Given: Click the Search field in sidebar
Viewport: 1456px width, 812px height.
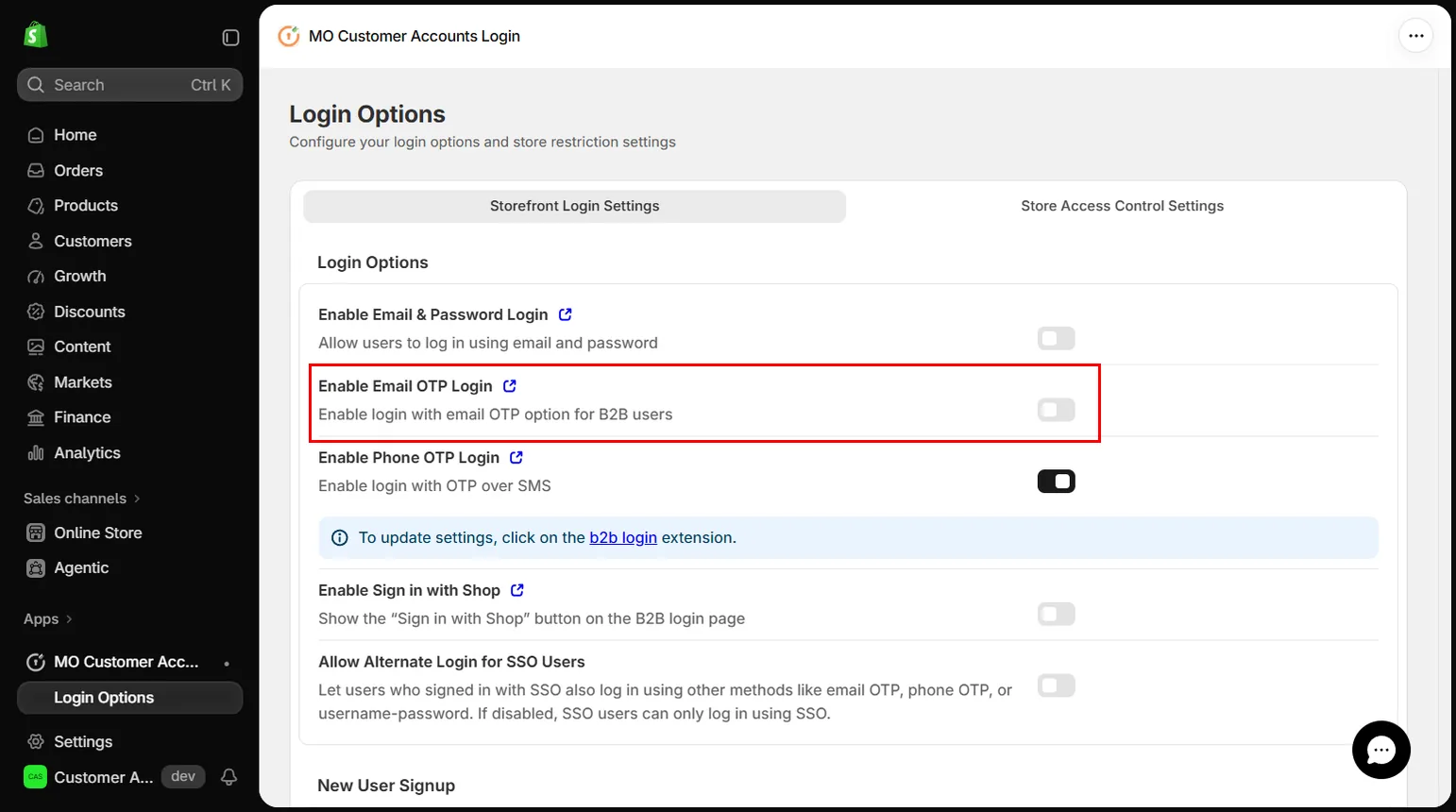Looking at the screenshot, I should (129, 85).
